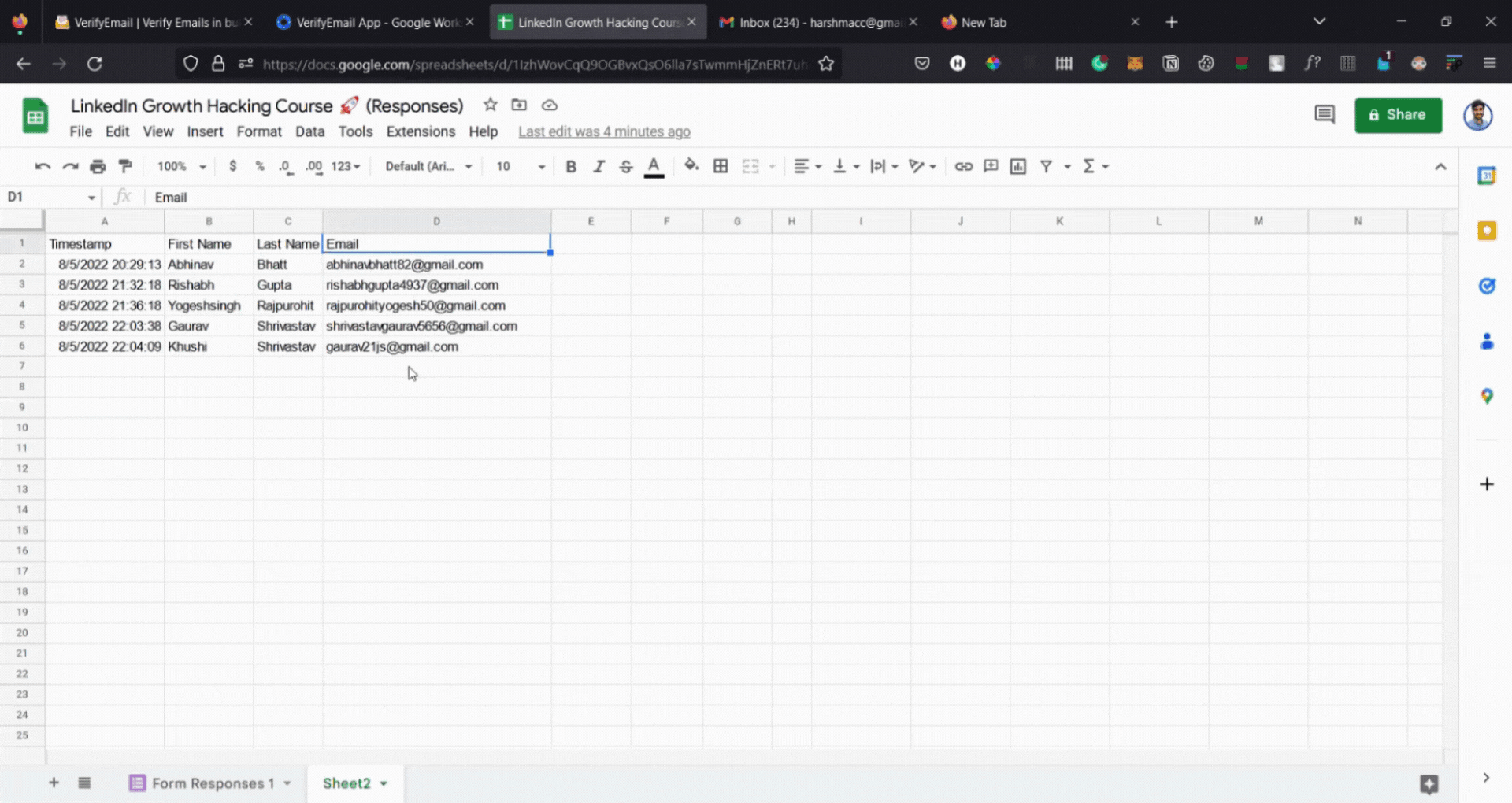Open Google Keep side panel

[1487, 231]
